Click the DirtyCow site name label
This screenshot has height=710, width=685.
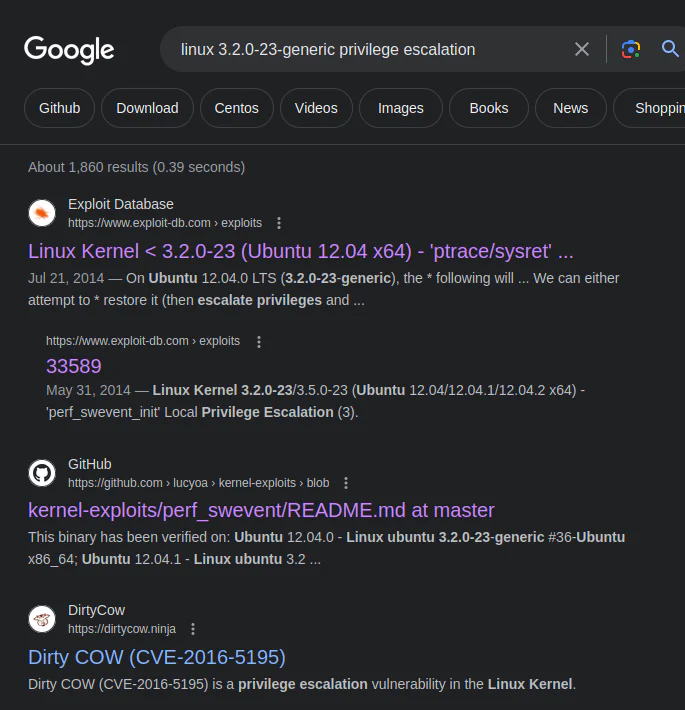pos(96,610)
